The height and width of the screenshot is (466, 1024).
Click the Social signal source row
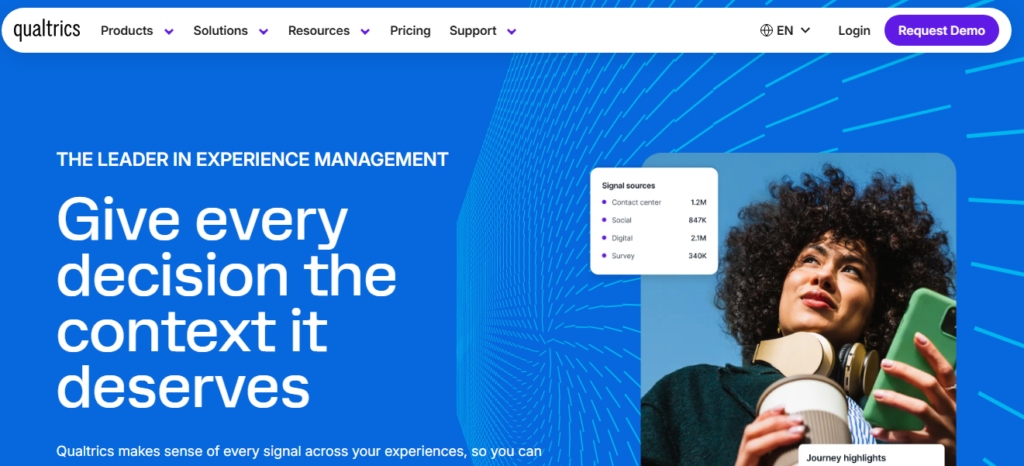654,220
